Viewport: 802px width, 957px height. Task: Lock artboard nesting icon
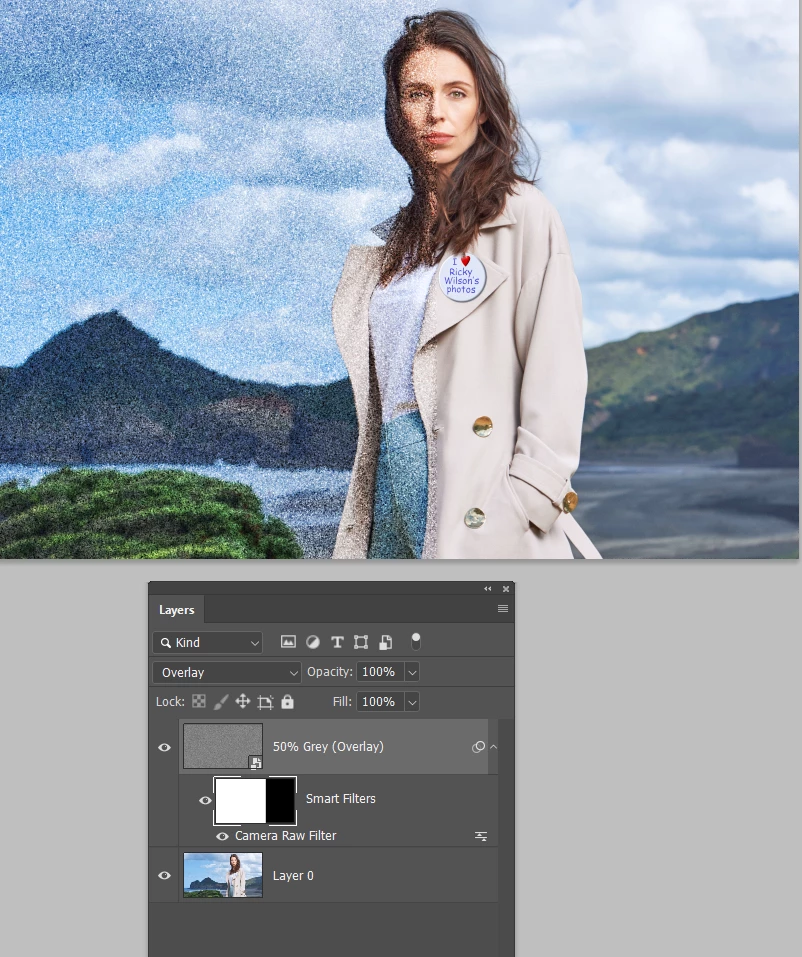(x=265, y=702)
